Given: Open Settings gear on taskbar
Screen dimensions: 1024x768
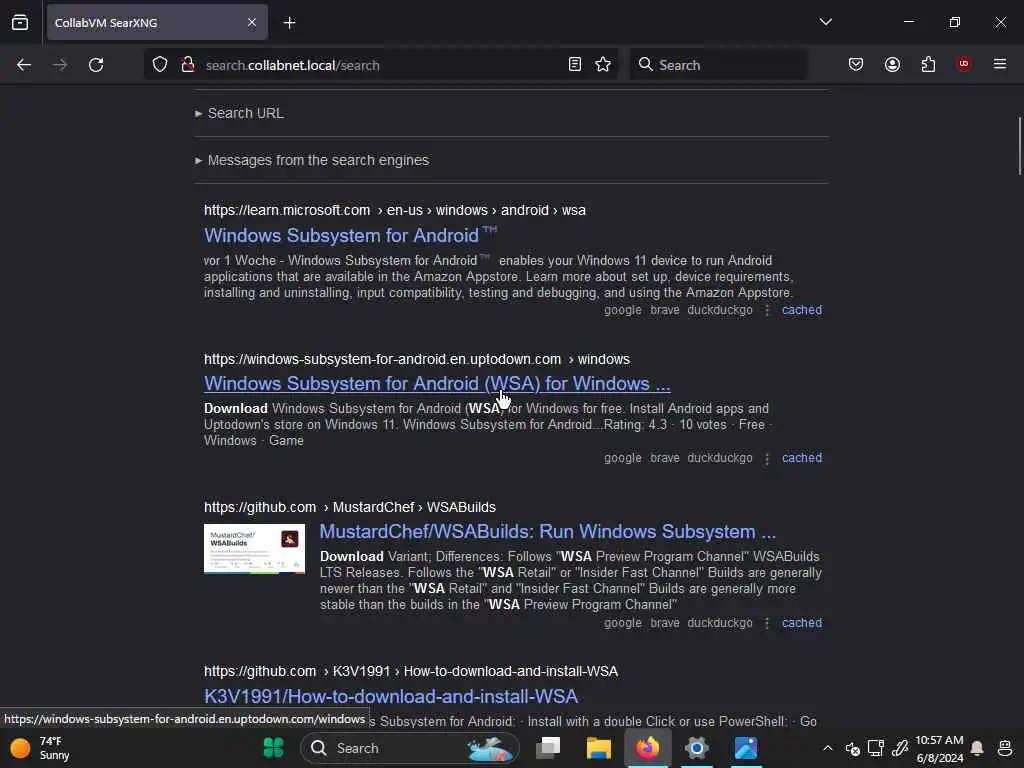Looking at the screenshot, I should [697, 748].
